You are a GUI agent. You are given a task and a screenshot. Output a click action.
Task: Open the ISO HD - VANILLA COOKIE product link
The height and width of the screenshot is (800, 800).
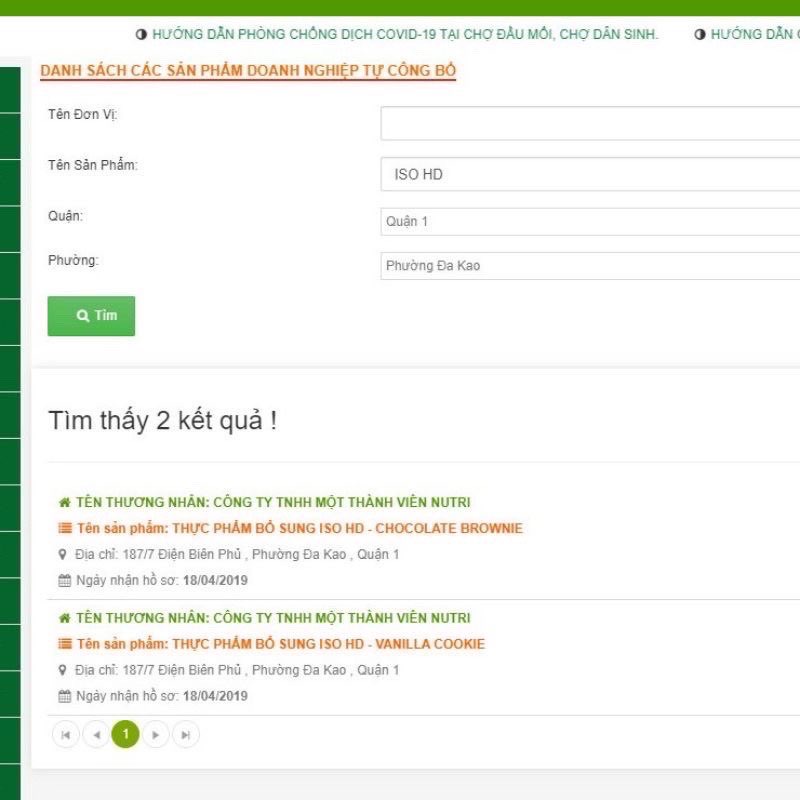tap(328, 644)
